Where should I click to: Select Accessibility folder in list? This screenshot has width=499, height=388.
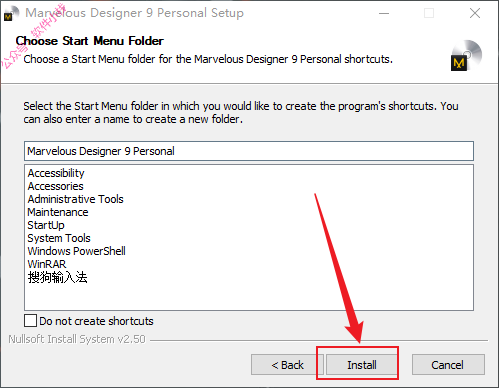click(56, 173)
